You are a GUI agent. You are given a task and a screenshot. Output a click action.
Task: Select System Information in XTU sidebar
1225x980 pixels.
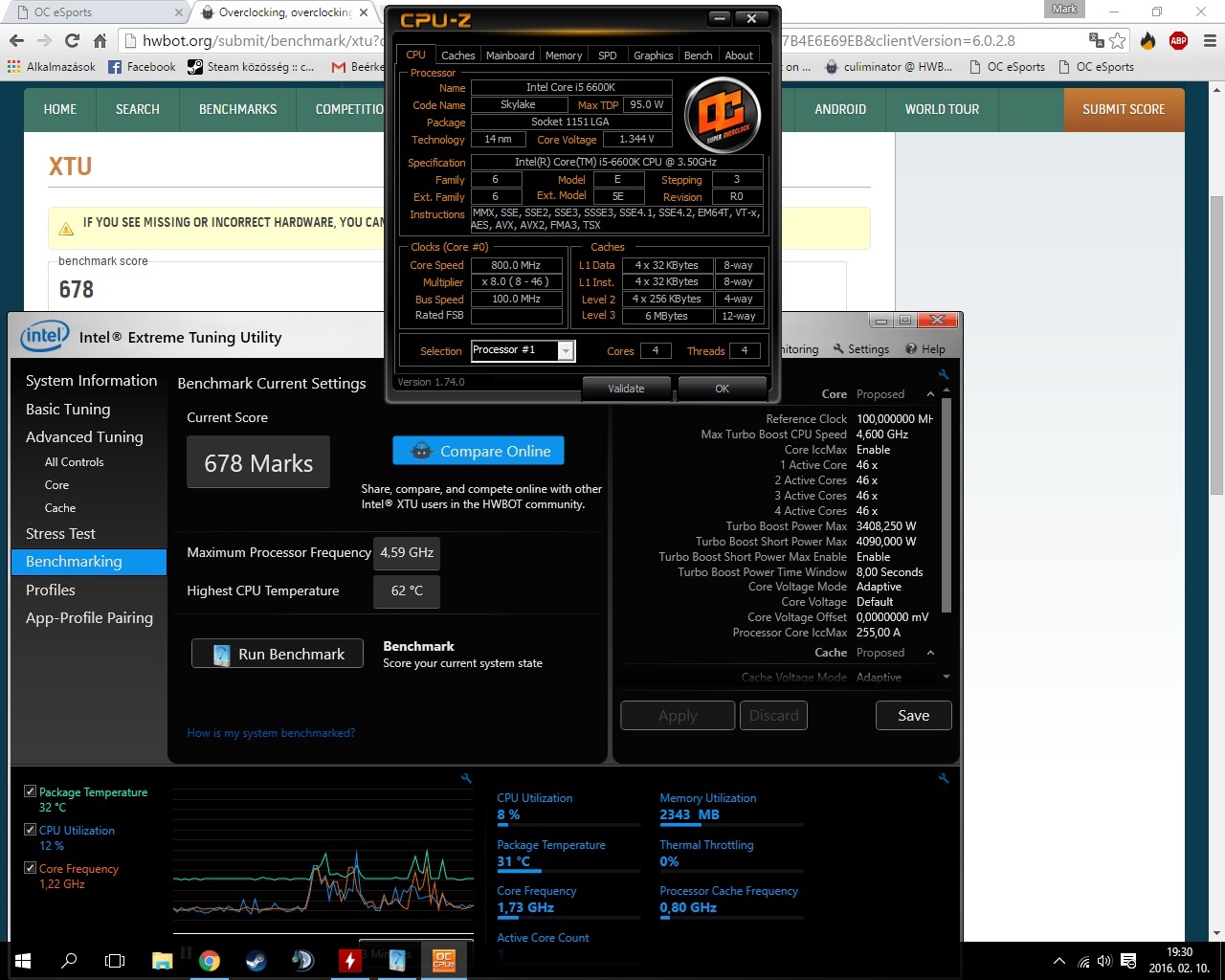click(x=91, y=381)
